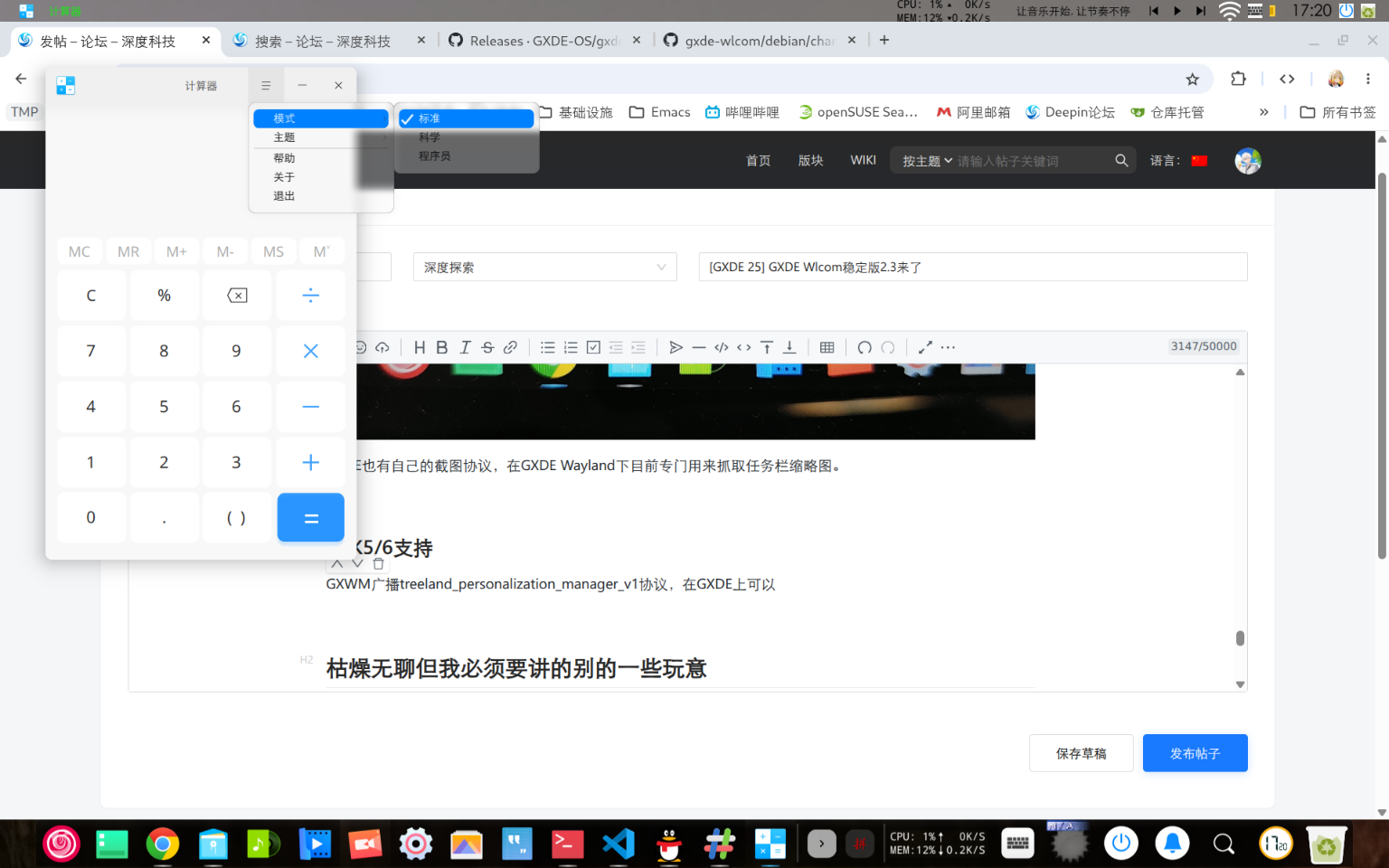Insert an ordered numbered list
The height and width of the screenshot is (868, 1389).
571,347
